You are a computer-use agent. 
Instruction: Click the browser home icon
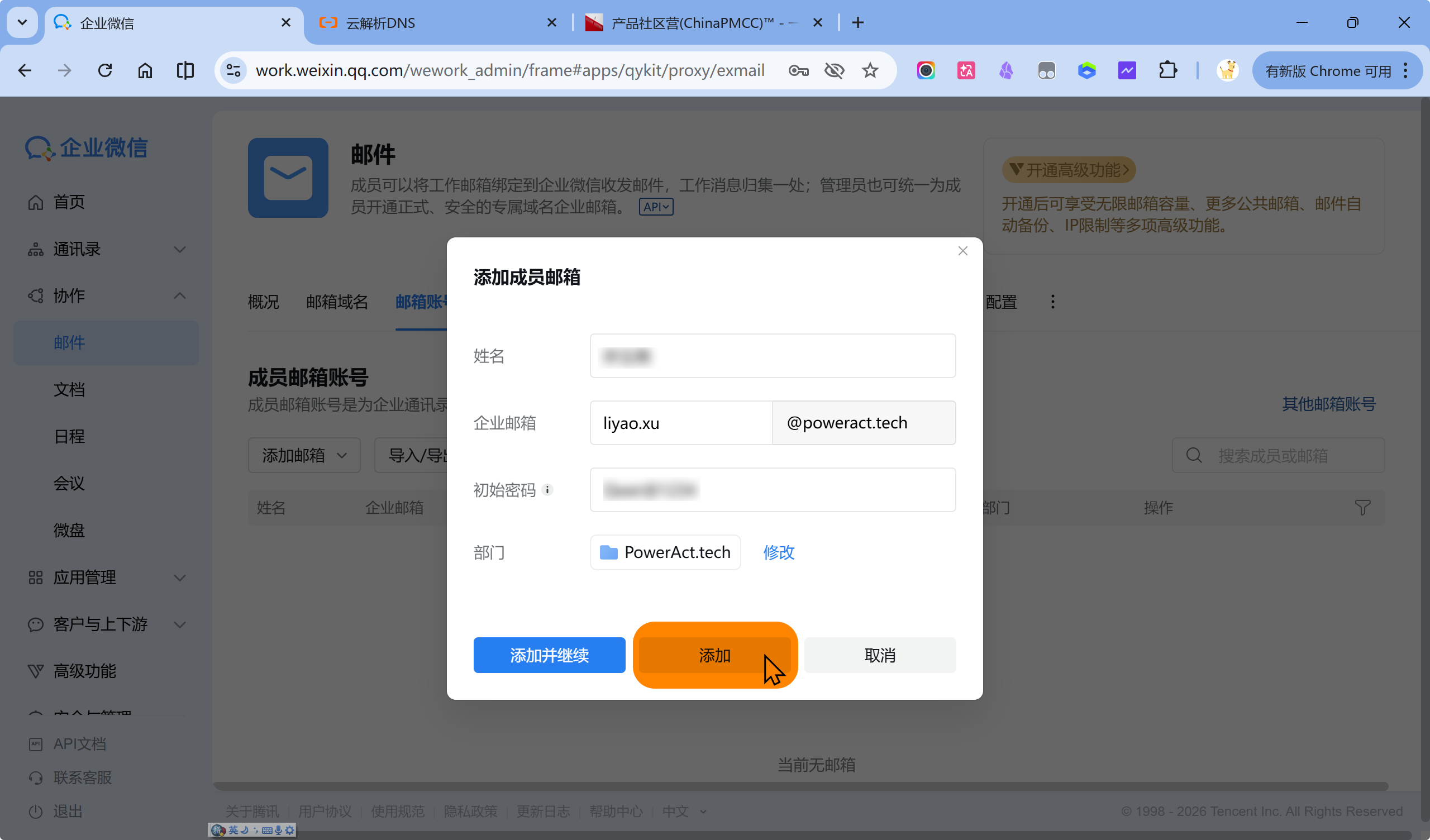point(145,70)
